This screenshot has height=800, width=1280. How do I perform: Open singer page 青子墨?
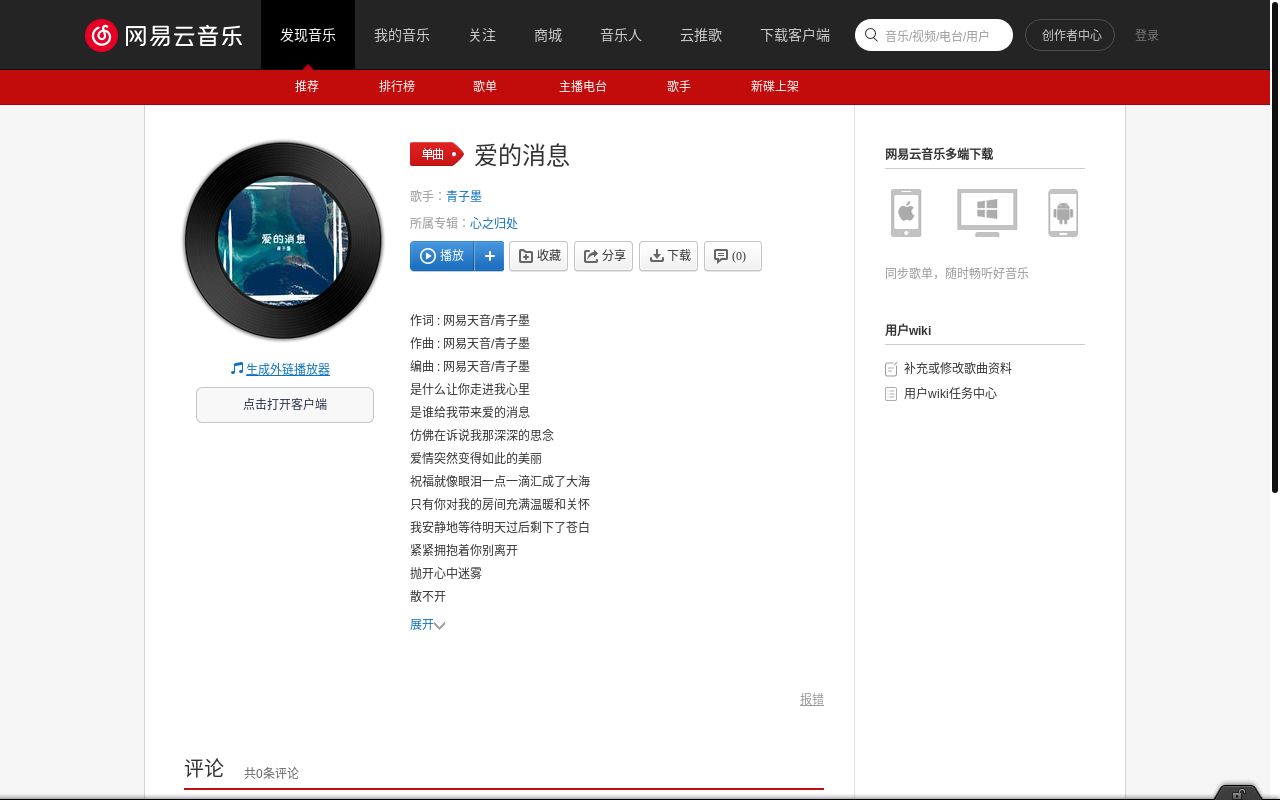(463, 196)
